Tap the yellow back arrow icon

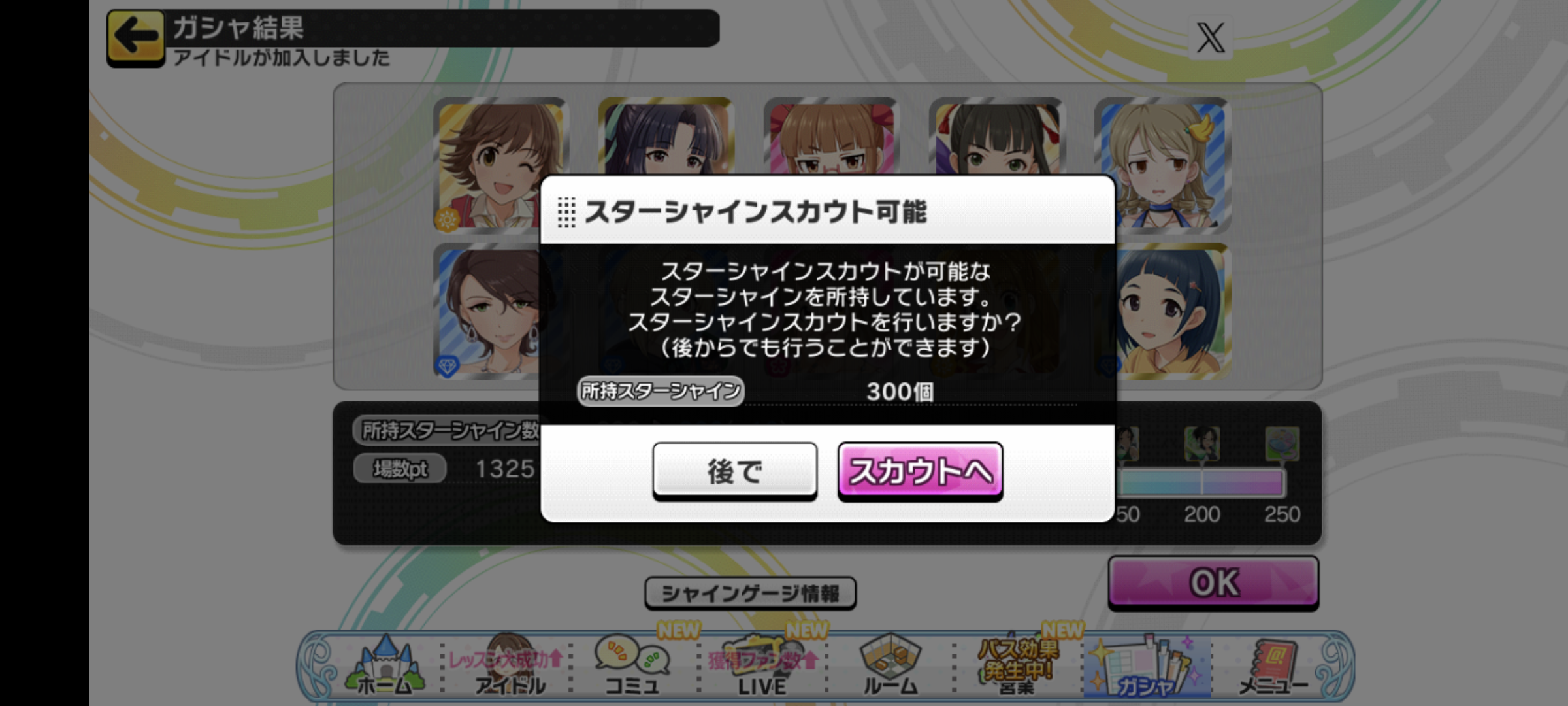(x=135, y=38)
